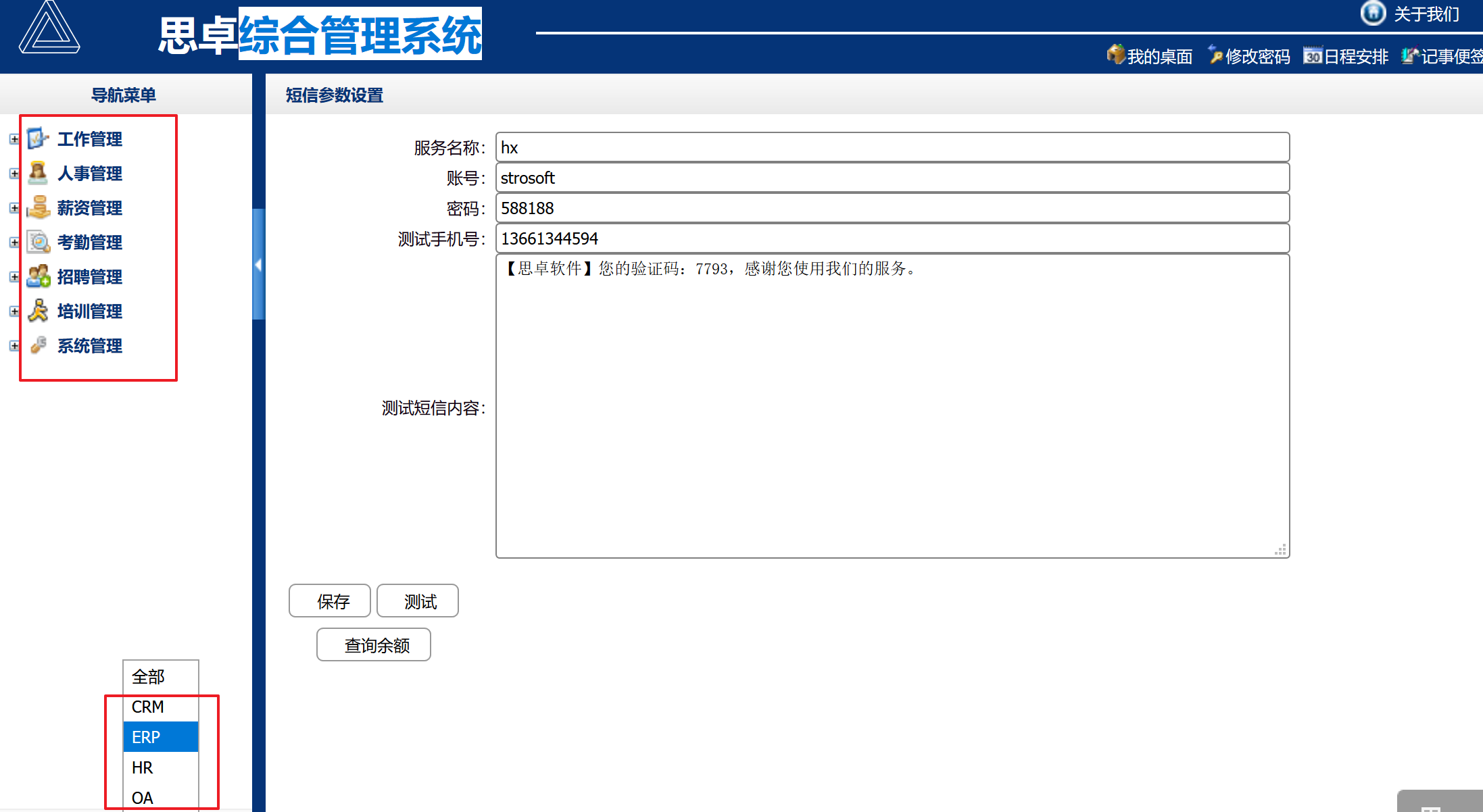
Task: Open the 我的桌面 link
Action: [x=1160, y=56]
